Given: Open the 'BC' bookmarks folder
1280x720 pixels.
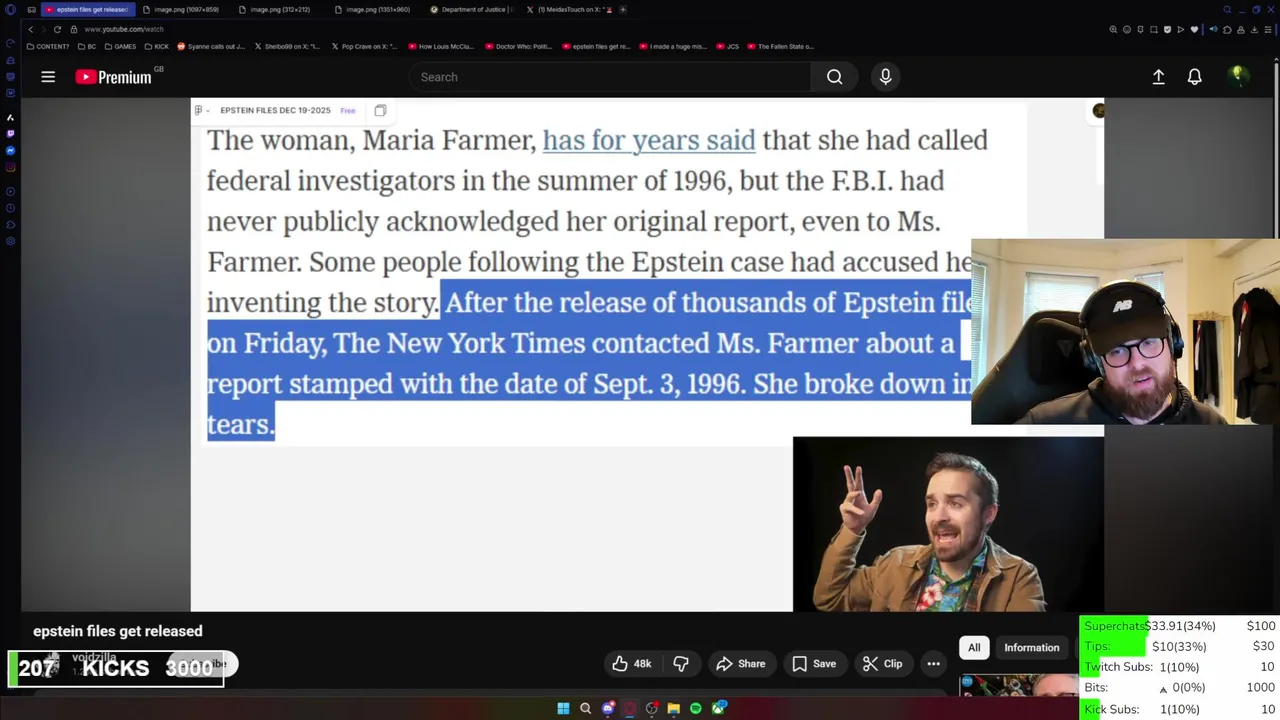Looking at the screenshot, I should 88,46.
